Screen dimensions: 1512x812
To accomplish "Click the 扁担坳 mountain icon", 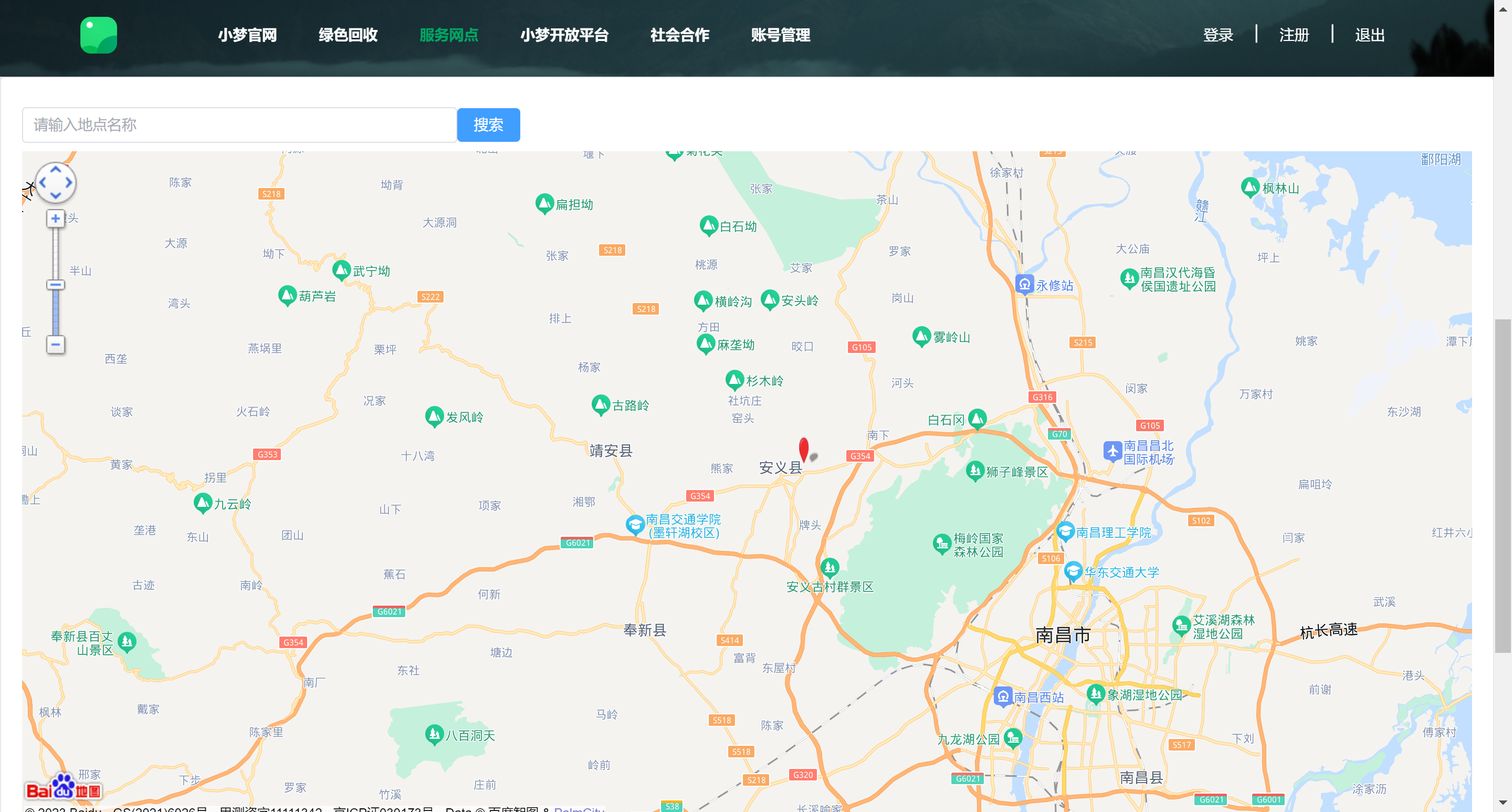I will tap(544, 204).
